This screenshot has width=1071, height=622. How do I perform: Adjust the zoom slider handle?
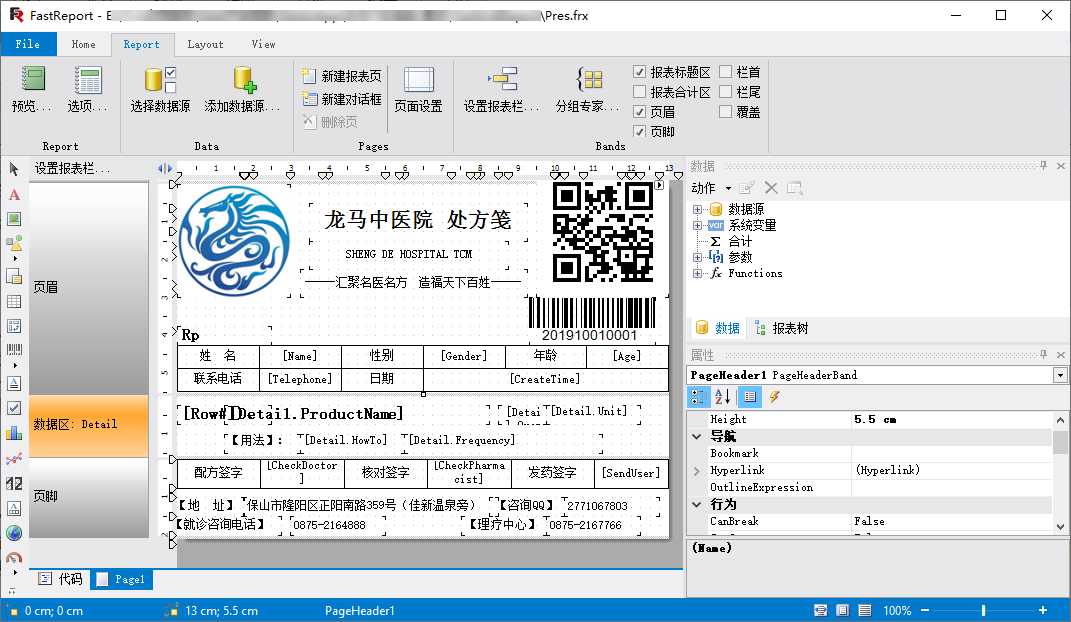[984, 610]
